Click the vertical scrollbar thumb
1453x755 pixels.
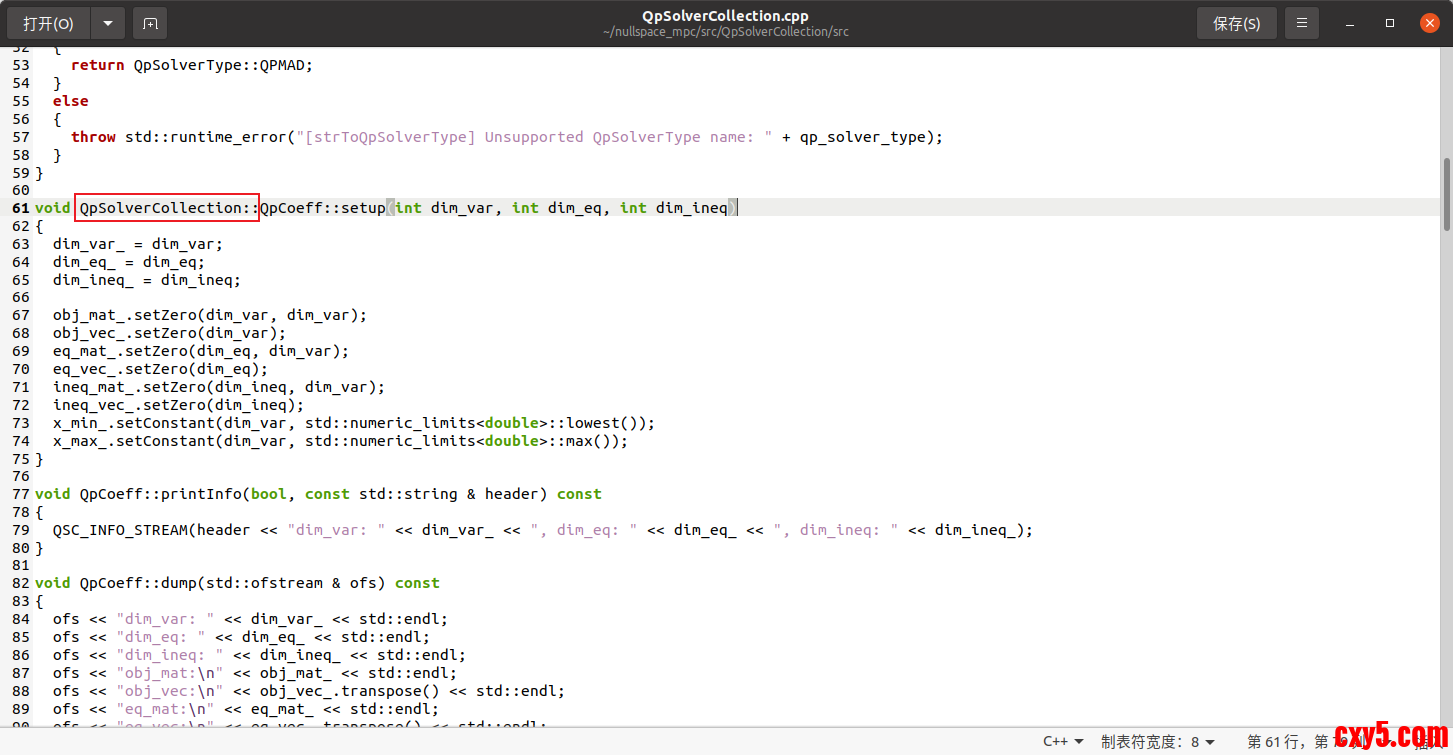coord(1446,194)
